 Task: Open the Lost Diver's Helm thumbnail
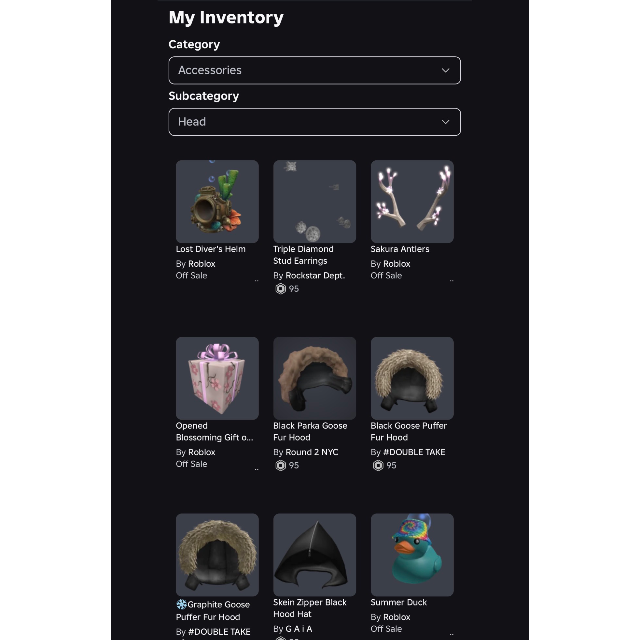point(217,202)
